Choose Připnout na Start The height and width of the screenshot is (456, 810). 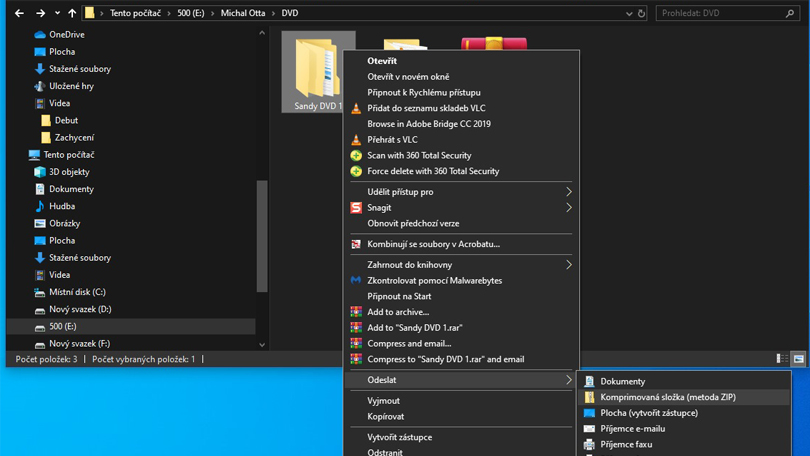[x=399, y=296]
